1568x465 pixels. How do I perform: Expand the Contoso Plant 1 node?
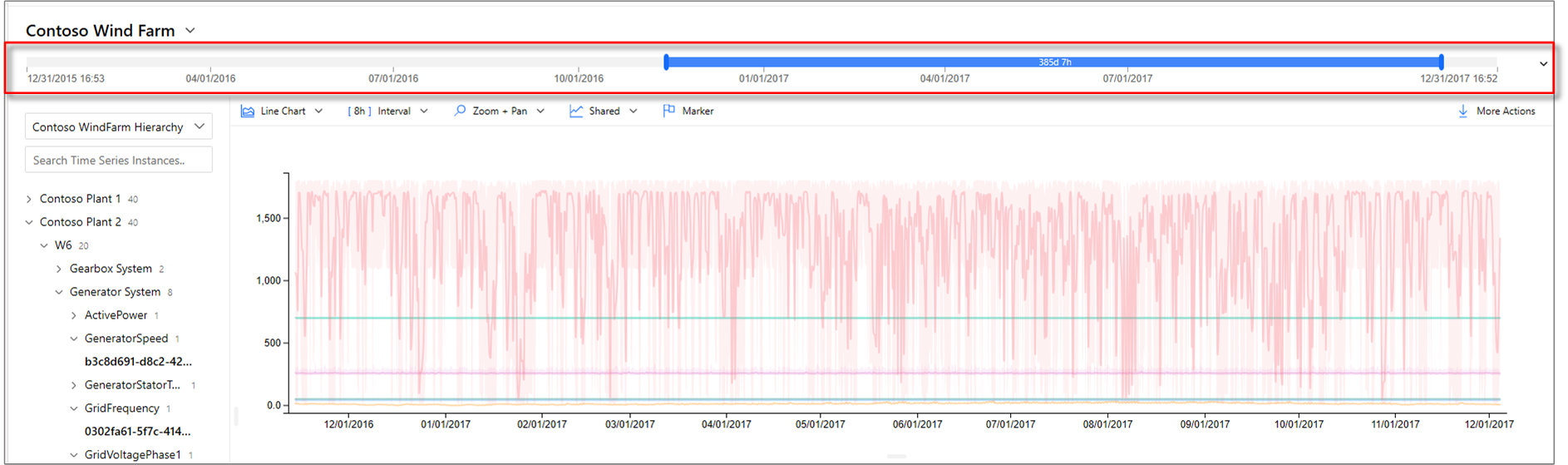(x=29, y=199)
